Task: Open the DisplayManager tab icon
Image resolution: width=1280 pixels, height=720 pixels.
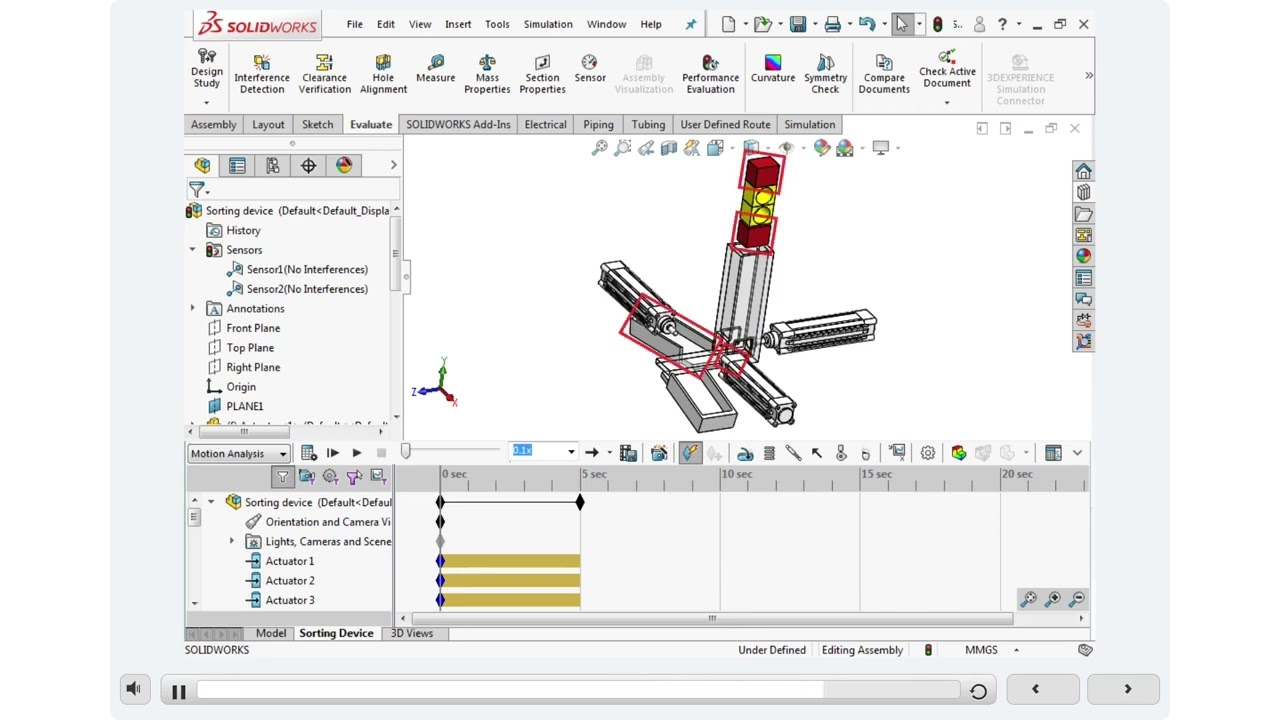Action: pos(344,166)
